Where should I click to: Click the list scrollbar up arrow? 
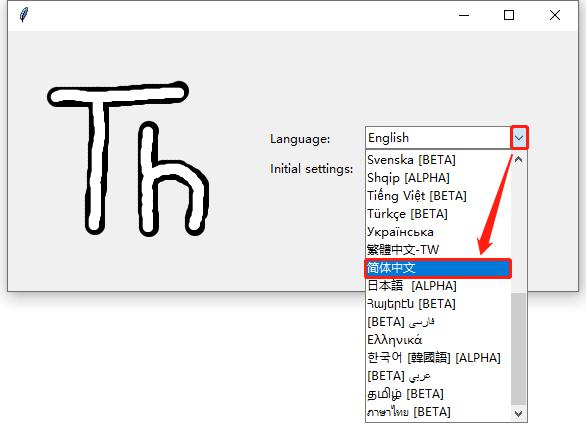(x=518, y=160)
